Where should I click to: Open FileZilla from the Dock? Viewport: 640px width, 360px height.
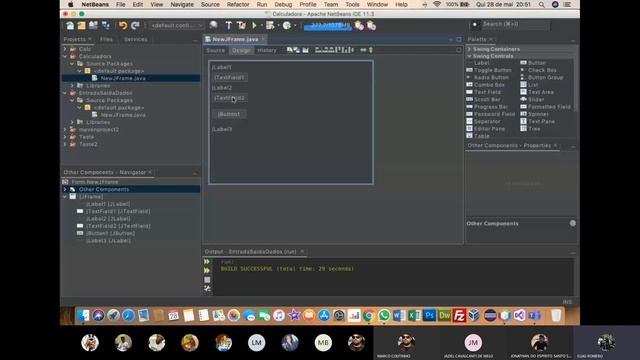459,316
